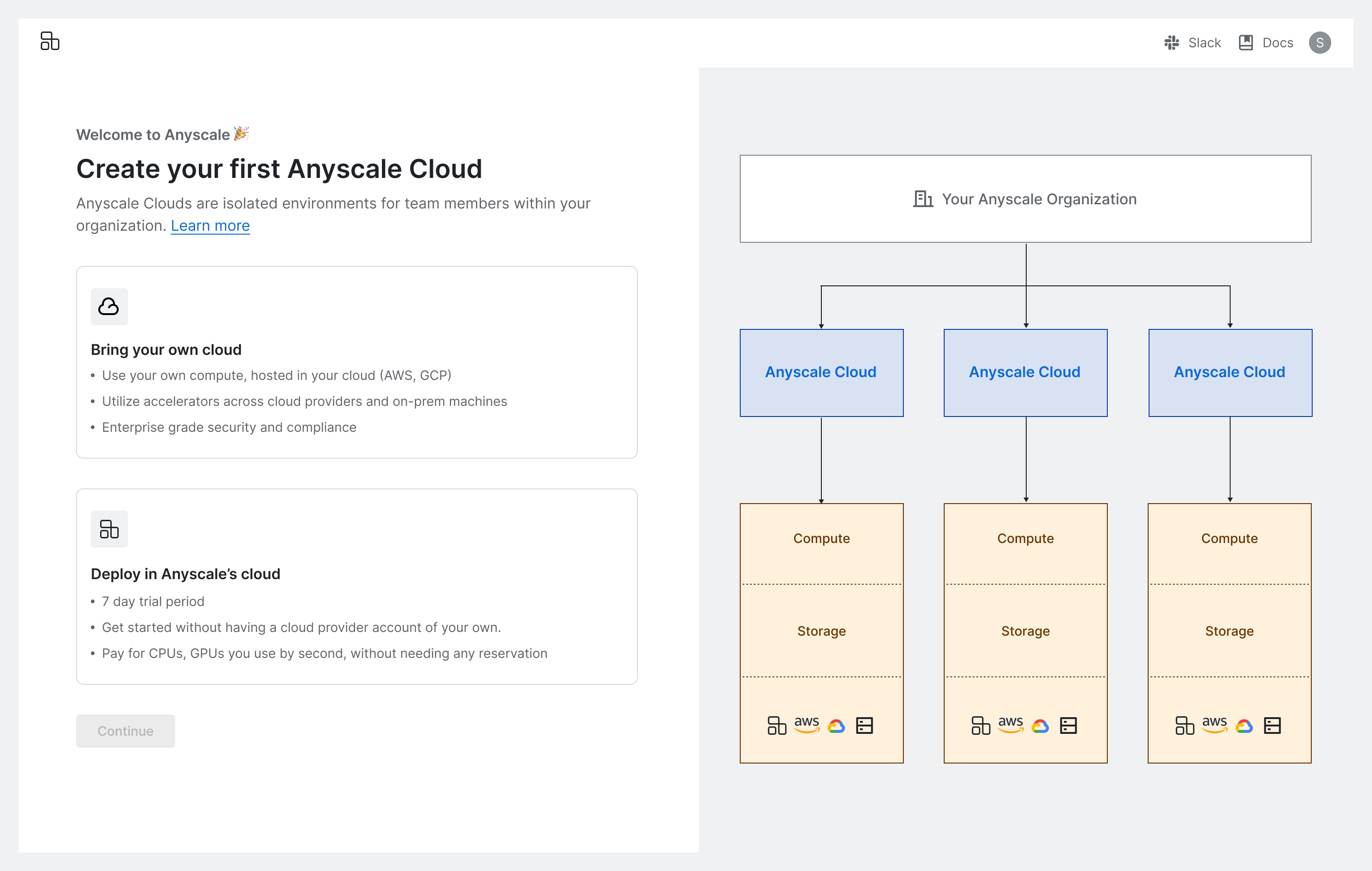The height and width of the screenshot is (871, 1372).
Task: Click Anyscale logo in left compute stack
Action: 776,725
